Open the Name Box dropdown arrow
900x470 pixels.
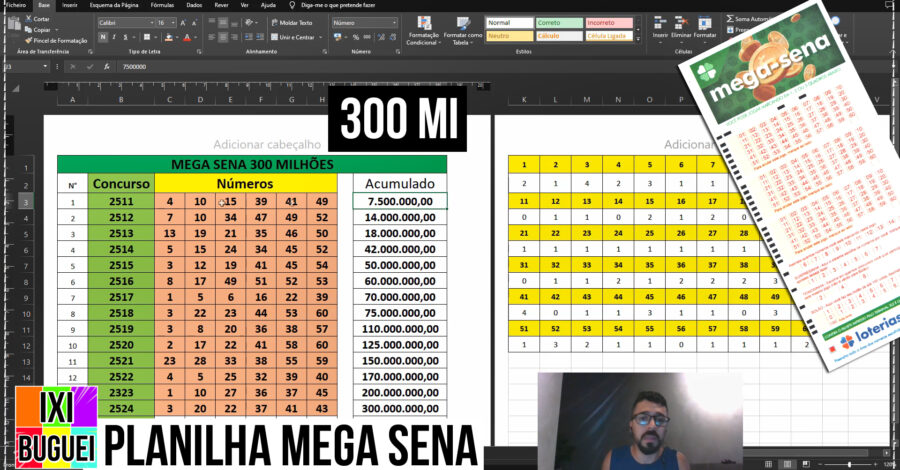coord(45,67)
